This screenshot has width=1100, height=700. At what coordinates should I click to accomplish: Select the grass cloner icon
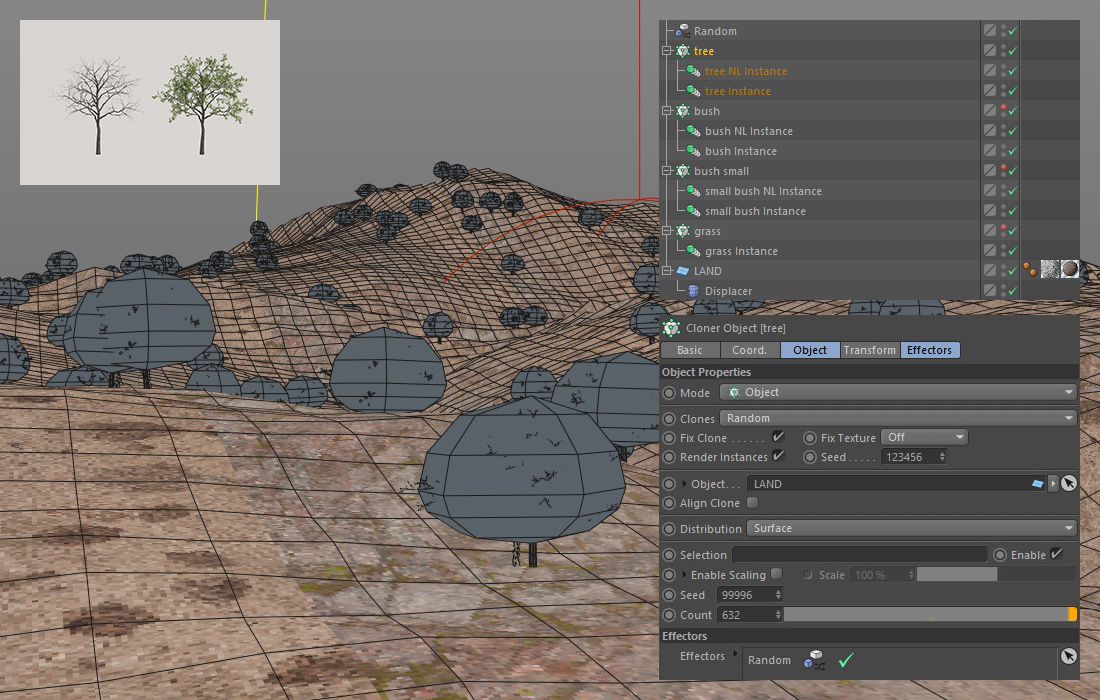pos(682,231)
